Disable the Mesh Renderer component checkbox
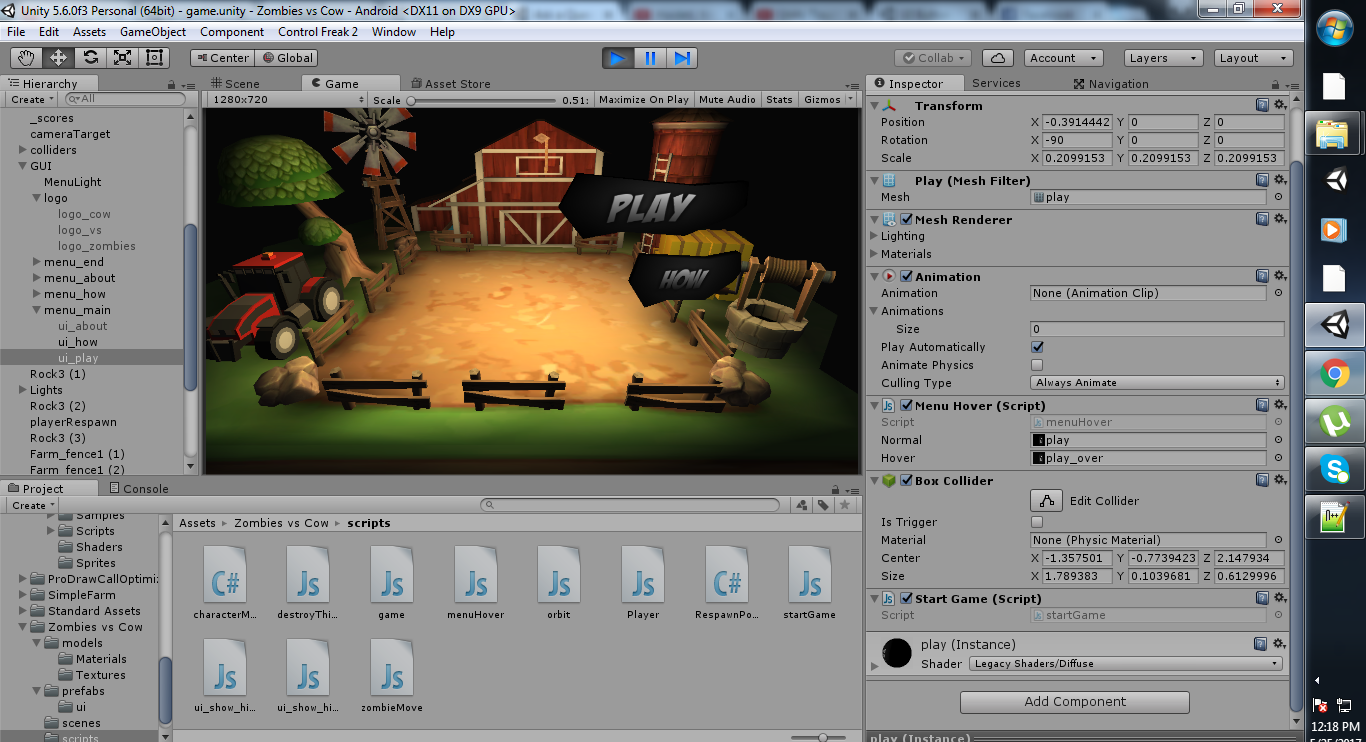The image size is (1366, 742). pos(906,219)
